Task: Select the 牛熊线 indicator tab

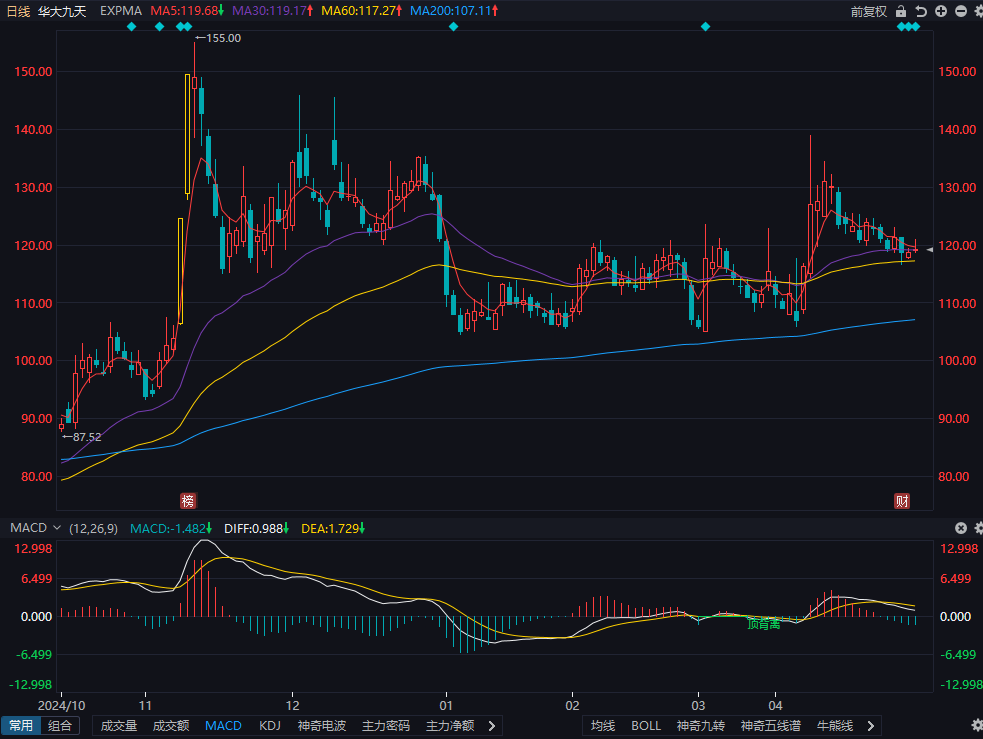Action: [835, 725]
